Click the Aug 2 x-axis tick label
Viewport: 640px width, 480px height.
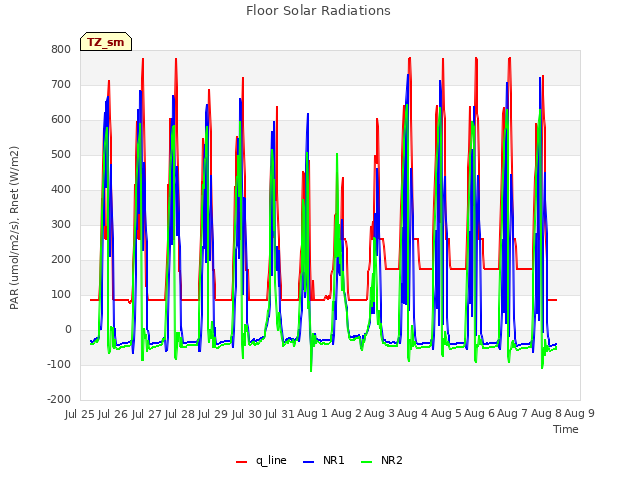pyautogui.click(x=346, y=413)
